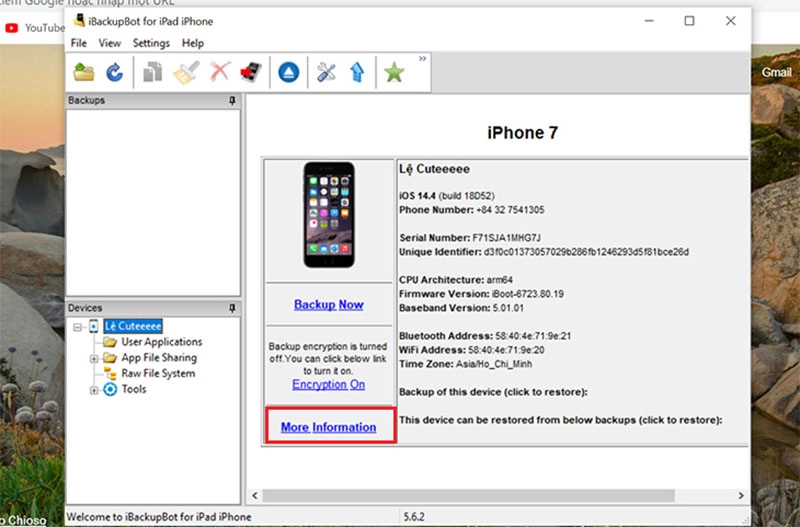Select Lệ Cuteeeee in Devices tree
The height and width of the screenshot is (527, 800).
pos(133,326)
